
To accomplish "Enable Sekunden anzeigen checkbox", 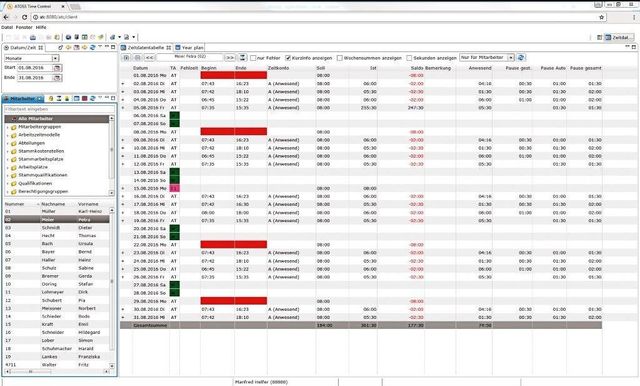I will (409, 58).
